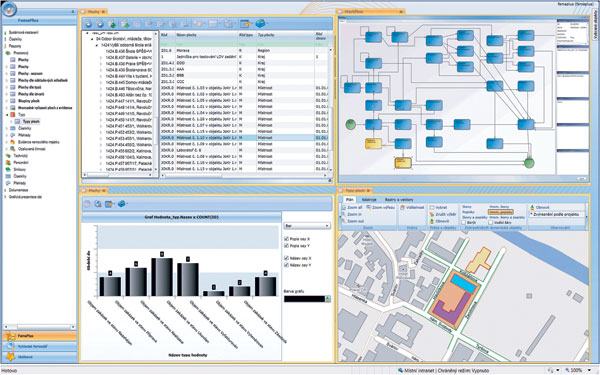Click the Zoom in icon in the plan ribbon
The height and width of the screenshot is (375, 600).
344,215
